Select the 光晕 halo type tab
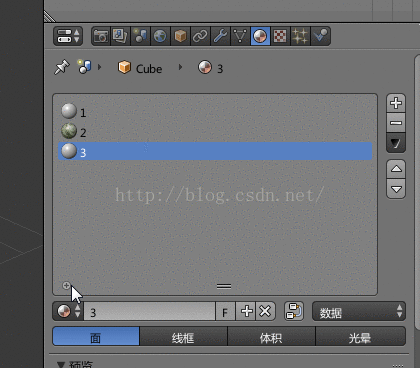This screenshot has width=420, height=368. [360, 336]
